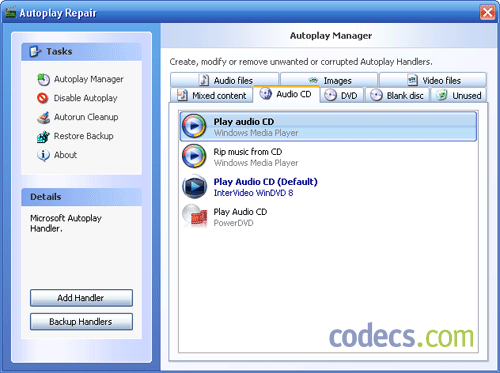This screenshot has width=500, height=373.
Task: Click the InterVideo WinDVD 8 handler icon
Action: (x=194, y=186)
